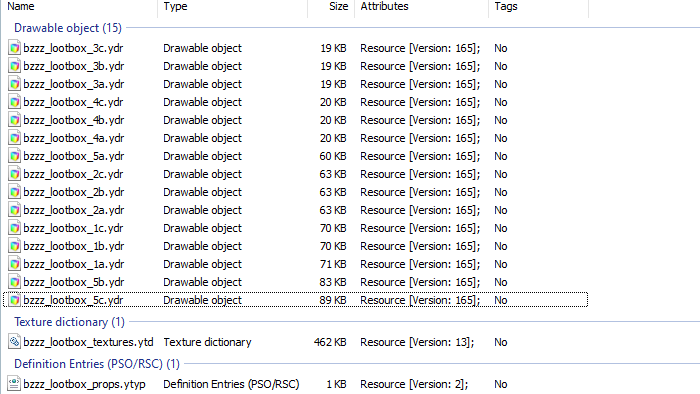Select file name bzzz_lootbox_4a.ydr

(x=74, y=138)
